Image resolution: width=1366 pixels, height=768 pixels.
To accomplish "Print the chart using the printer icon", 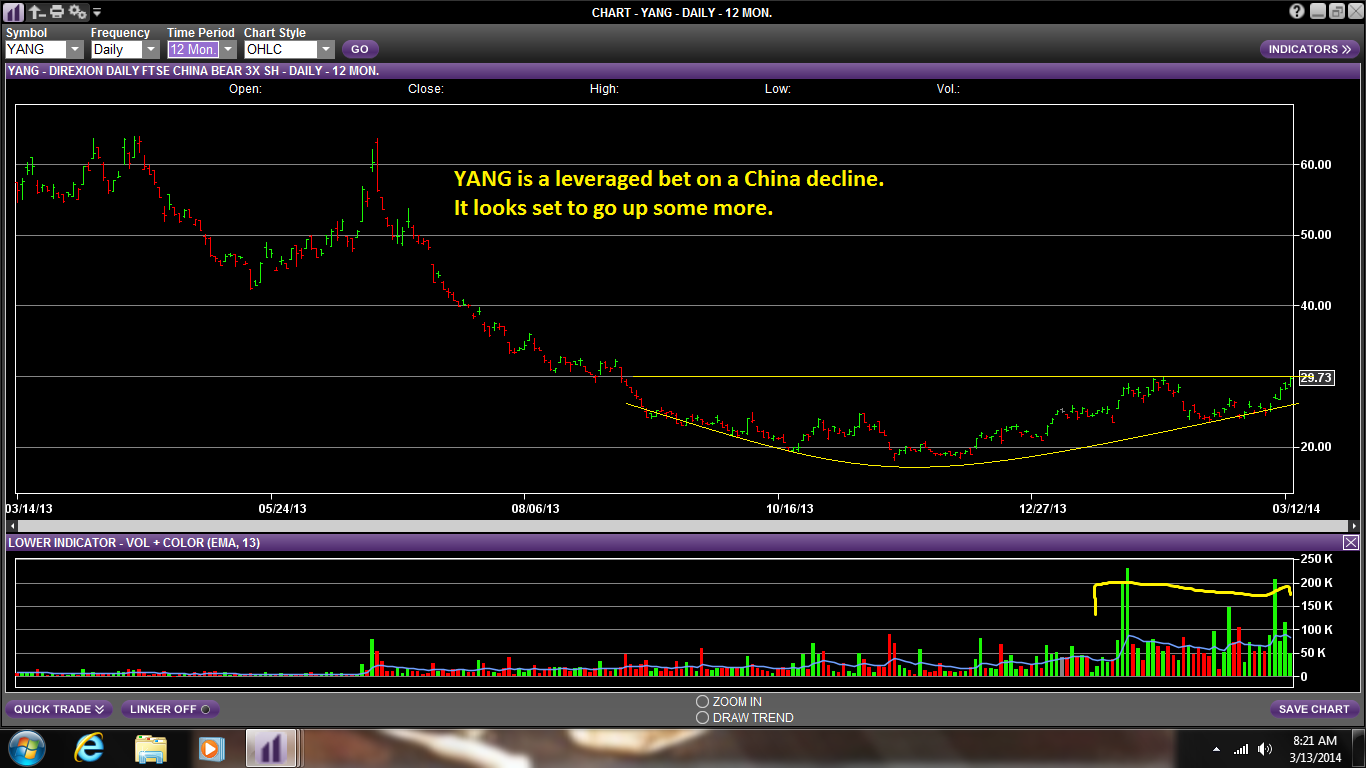I will tap(57, 12).
